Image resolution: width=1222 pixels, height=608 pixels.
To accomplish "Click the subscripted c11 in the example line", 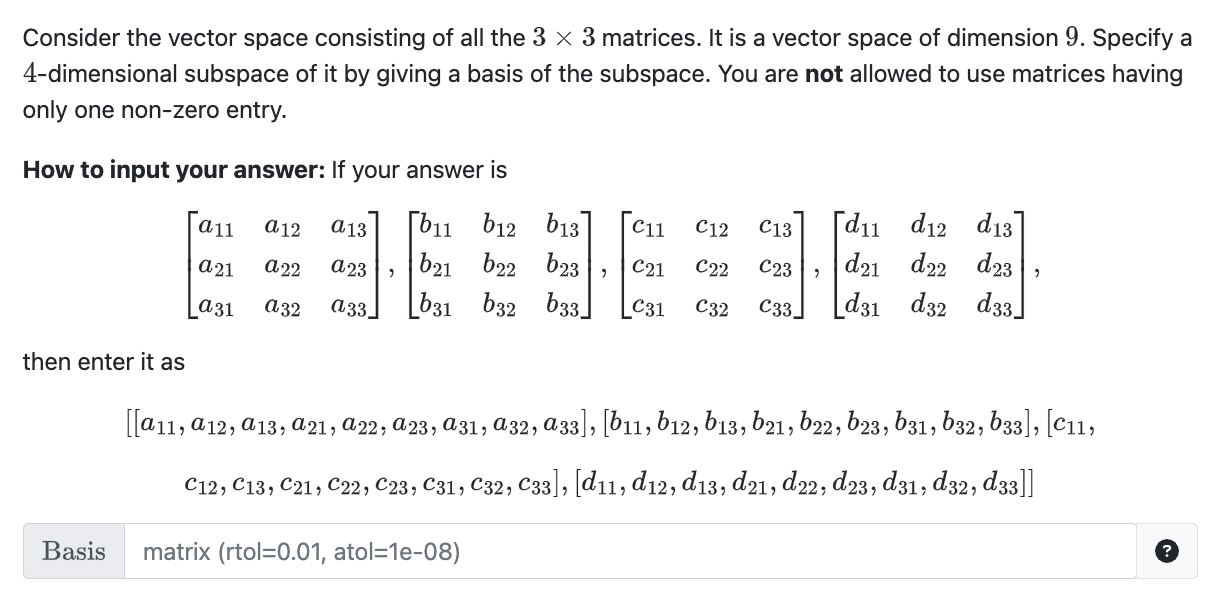I will (1074, 425).
